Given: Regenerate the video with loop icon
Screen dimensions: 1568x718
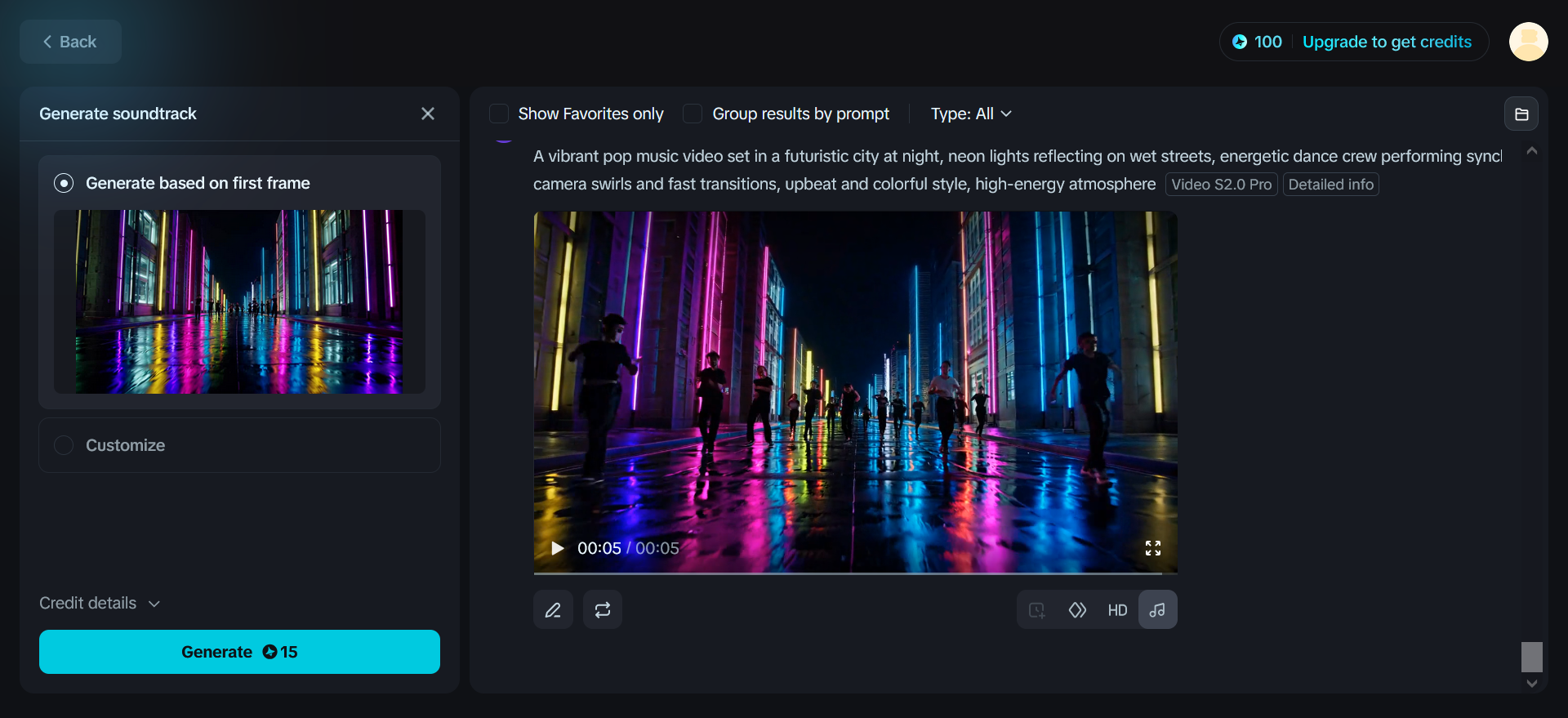Looking at the screenshot, I should pyautogui.click(x=603, y=610).
